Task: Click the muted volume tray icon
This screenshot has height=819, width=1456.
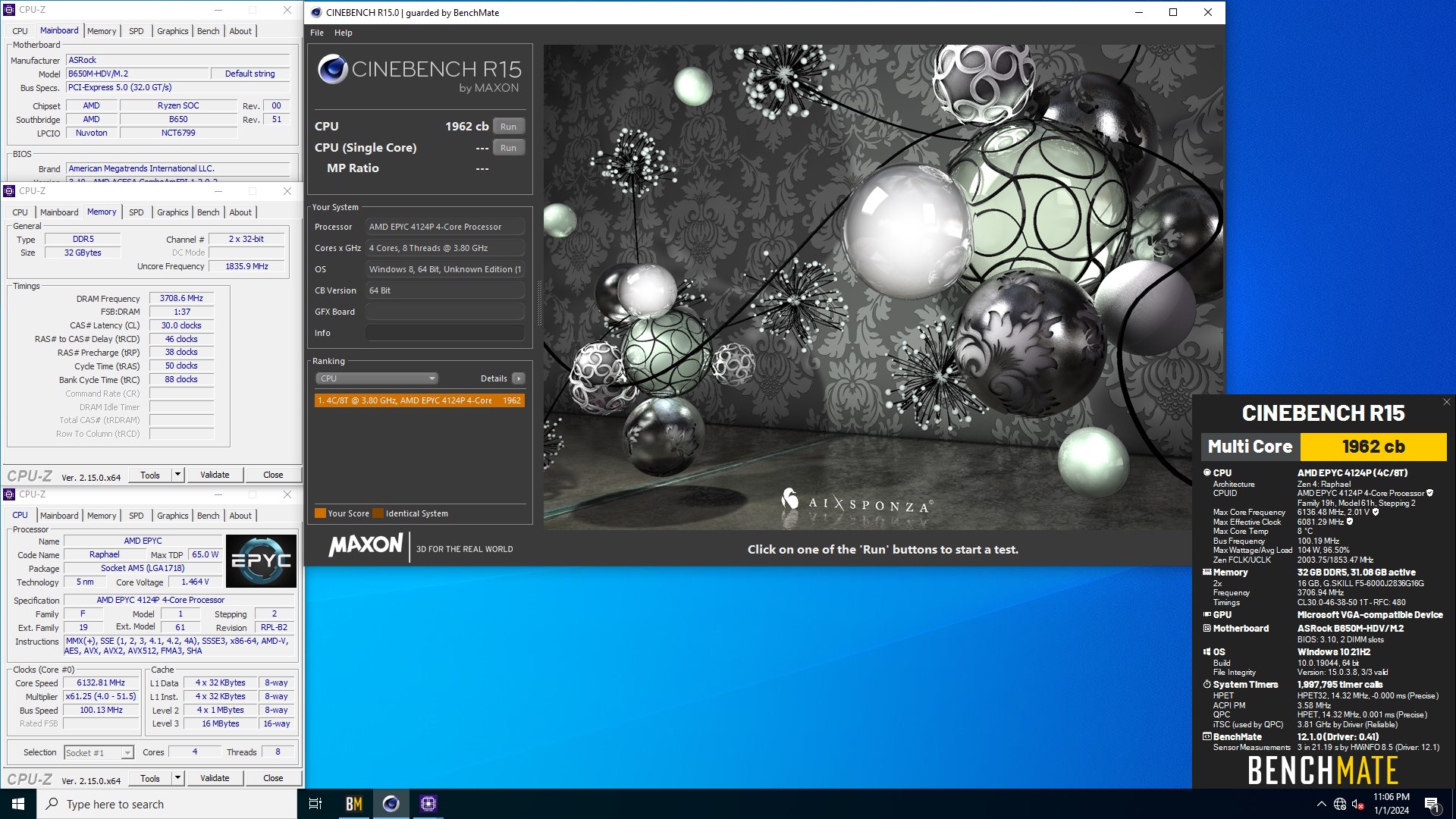Action: click(1358, 804)
